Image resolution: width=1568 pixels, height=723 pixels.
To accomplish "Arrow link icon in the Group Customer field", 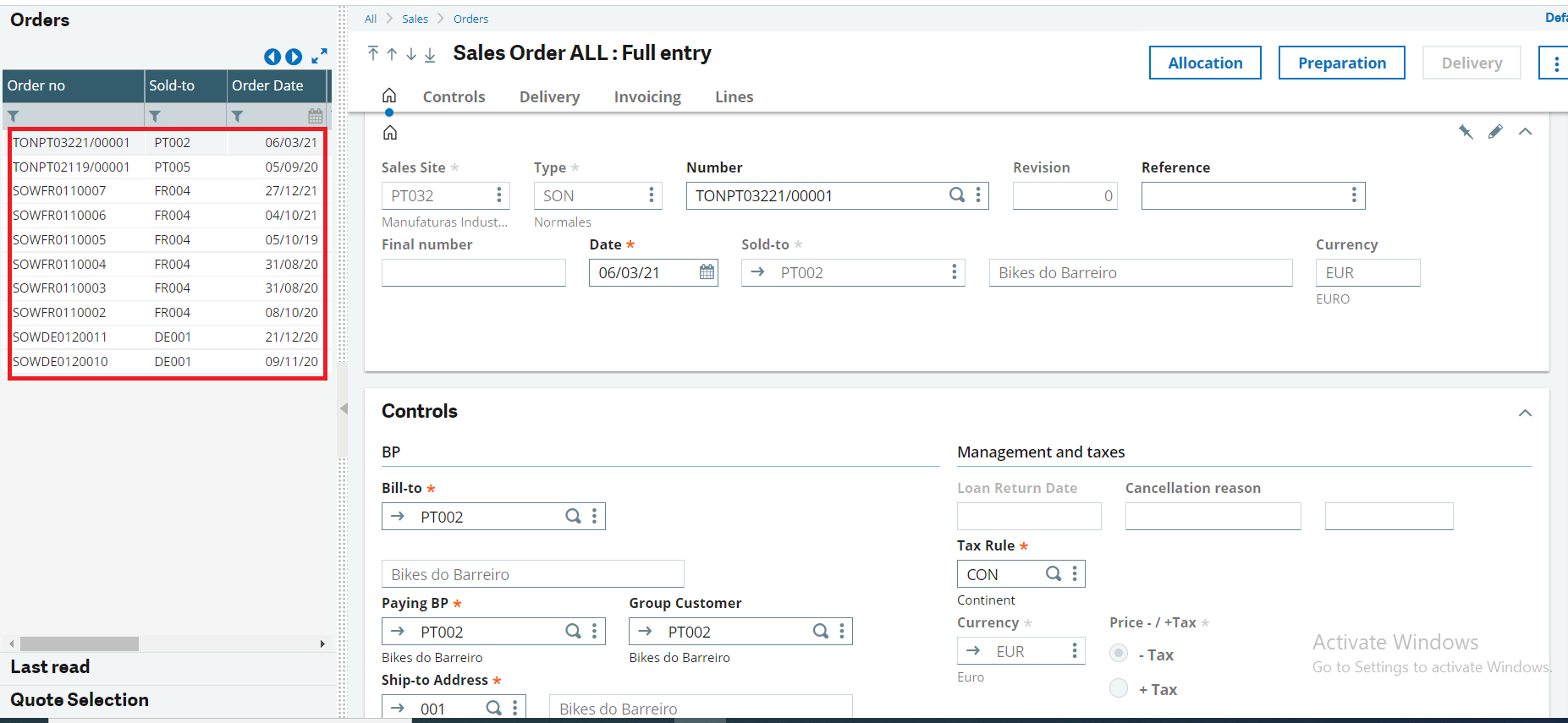I will (646, 631).
